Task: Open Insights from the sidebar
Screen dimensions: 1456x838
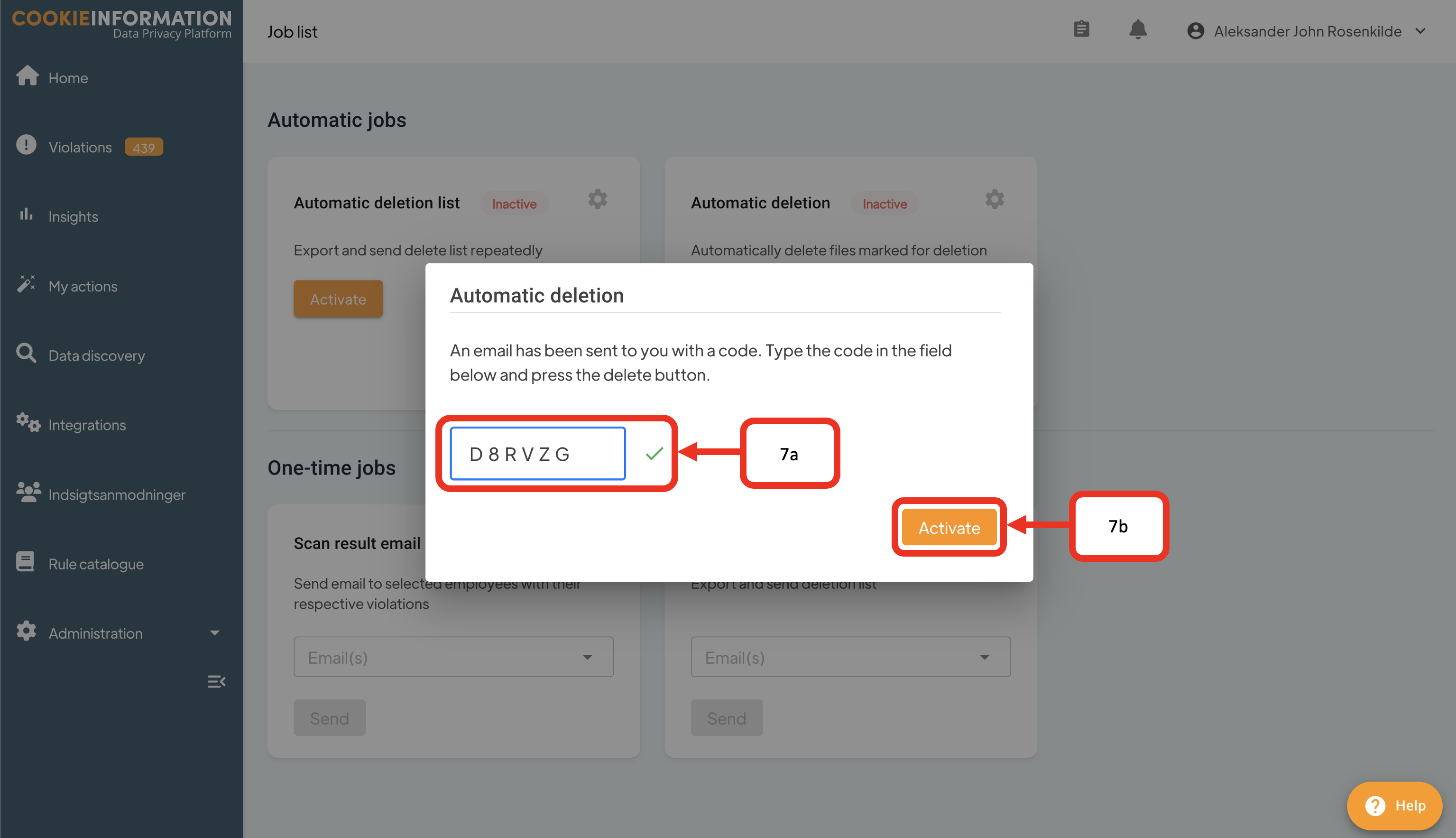Action: 73,217
